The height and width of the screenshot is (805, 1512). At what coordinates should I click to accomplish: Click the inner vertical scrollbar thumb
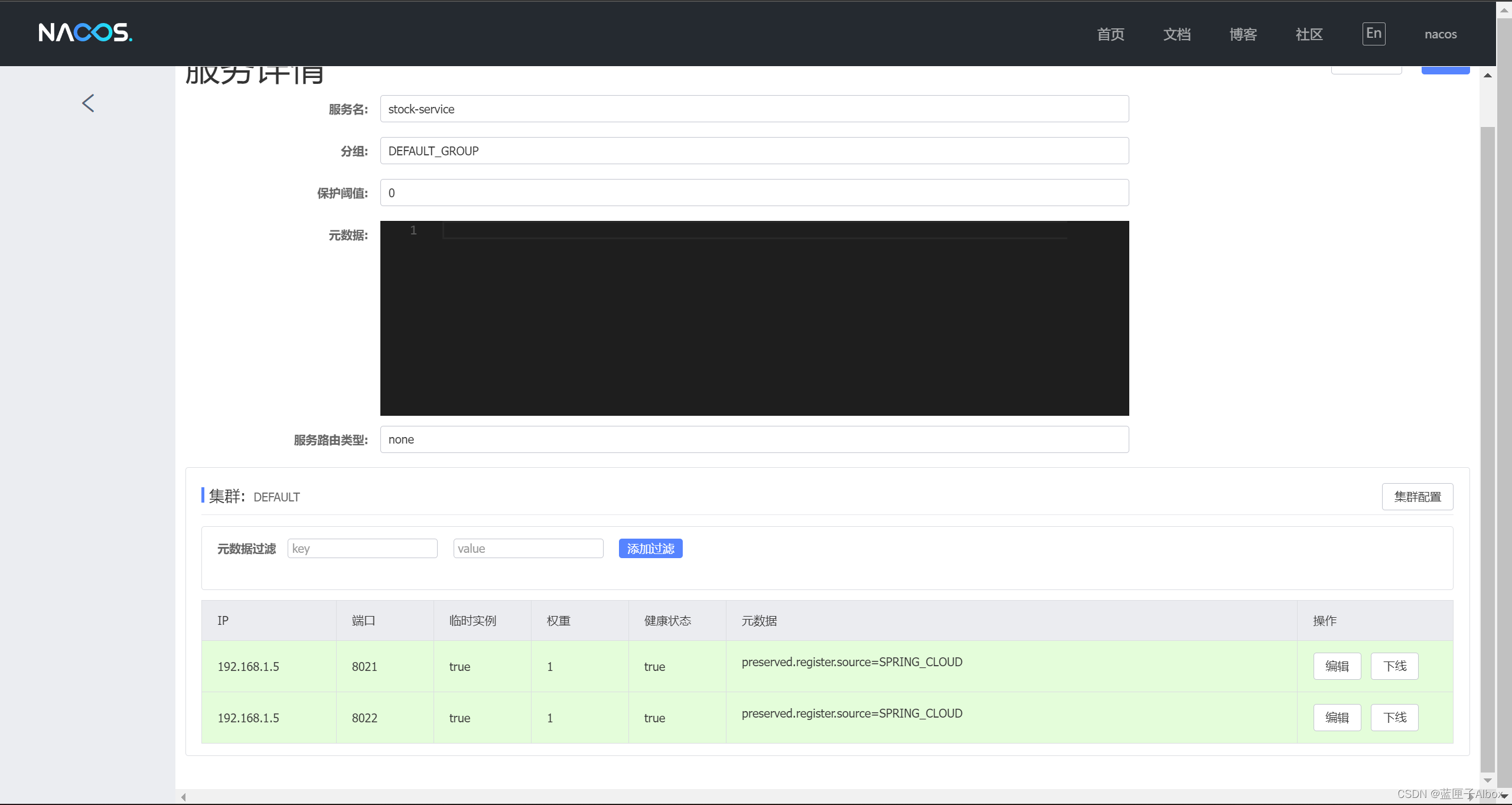coord(1488,449)
